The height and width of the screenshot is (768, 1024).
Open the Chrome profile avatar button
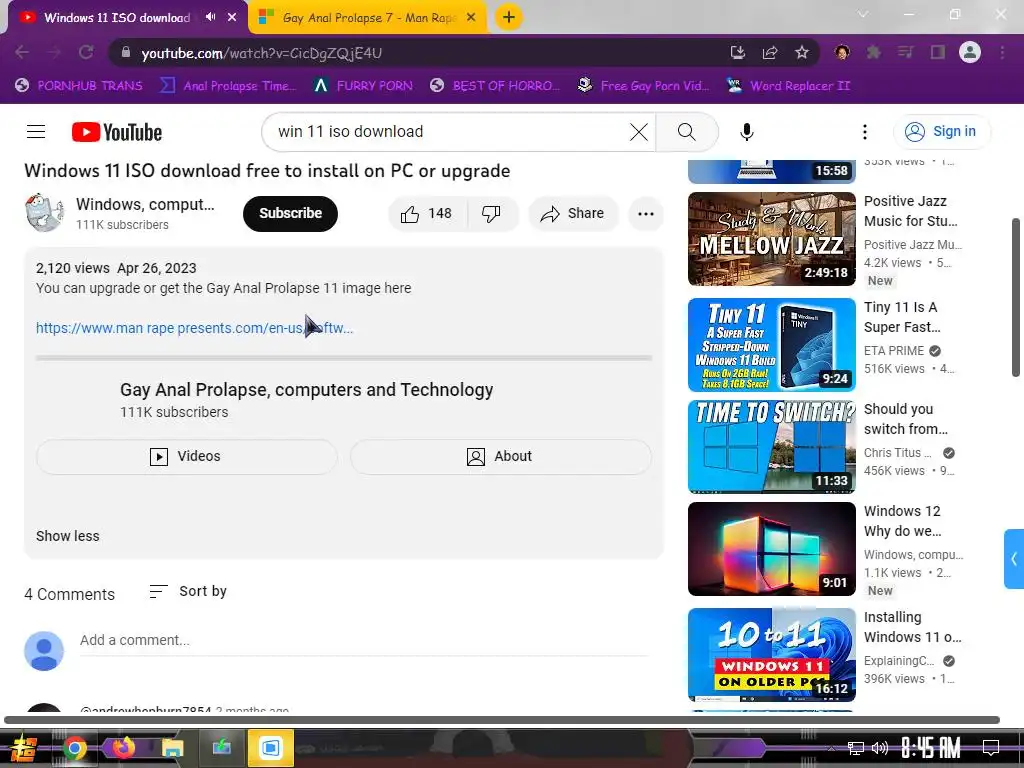point(970,52)
